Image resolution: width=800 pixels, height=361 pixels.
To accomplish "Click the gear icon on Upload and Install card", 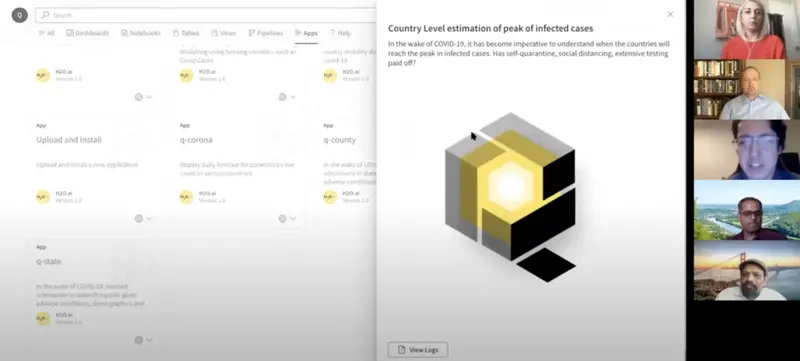I will (x=139, y=218).
